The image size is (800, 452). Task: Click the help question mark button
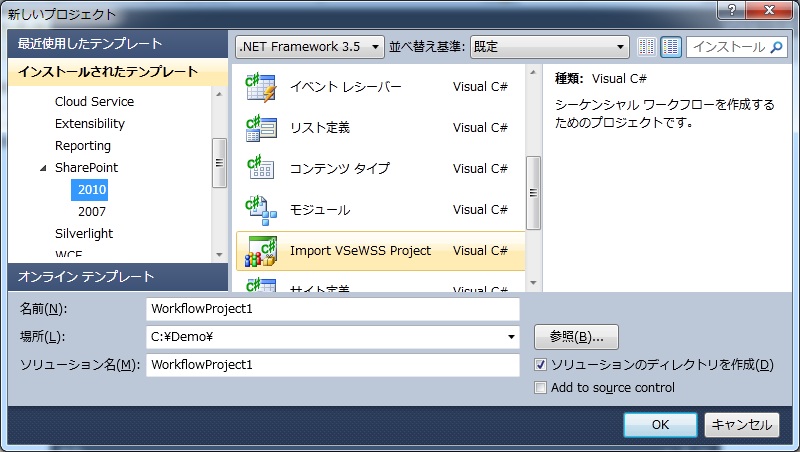click(x=732, y=10)
